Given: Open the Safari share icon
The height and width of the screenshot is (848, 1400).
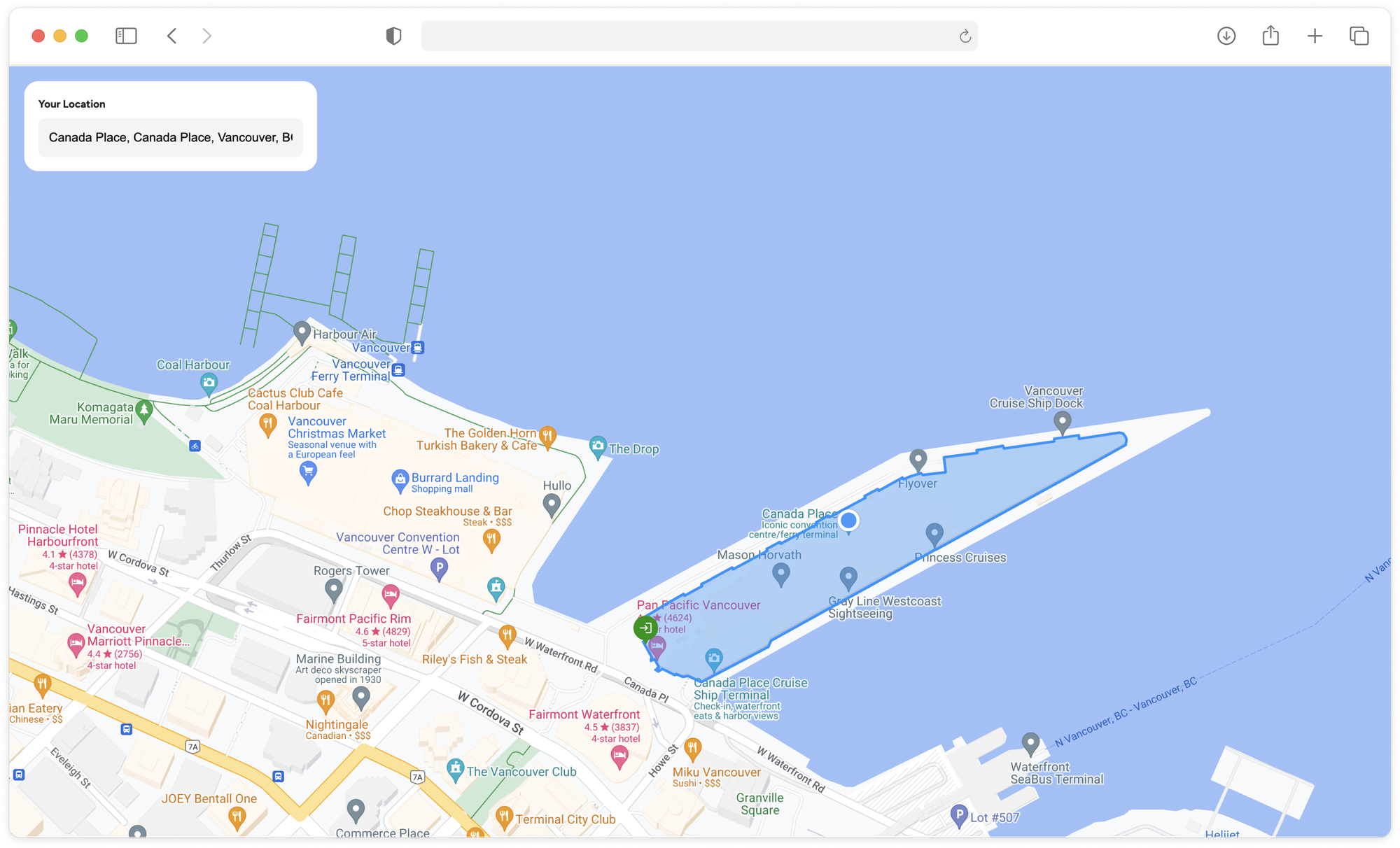Looking at the screenshot, I should 1270,36.
